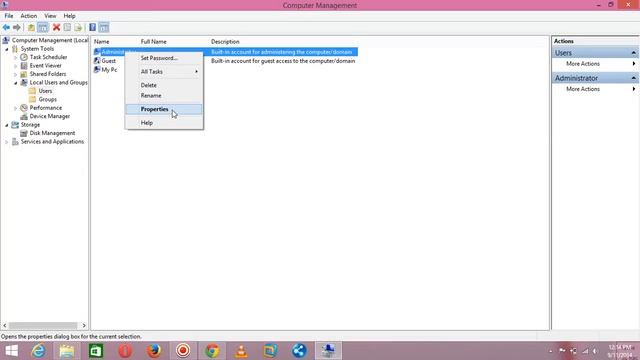Screen dimensions: 640x360
Task: Click the Task Scheduler clock icon
Action: [24, 57]
